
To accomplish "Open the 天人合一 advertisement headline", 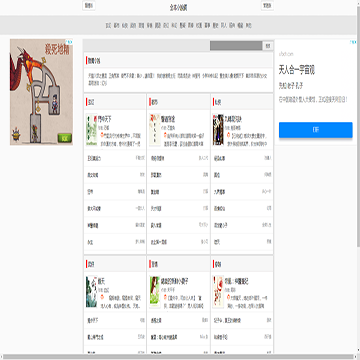I will (297, 70).
